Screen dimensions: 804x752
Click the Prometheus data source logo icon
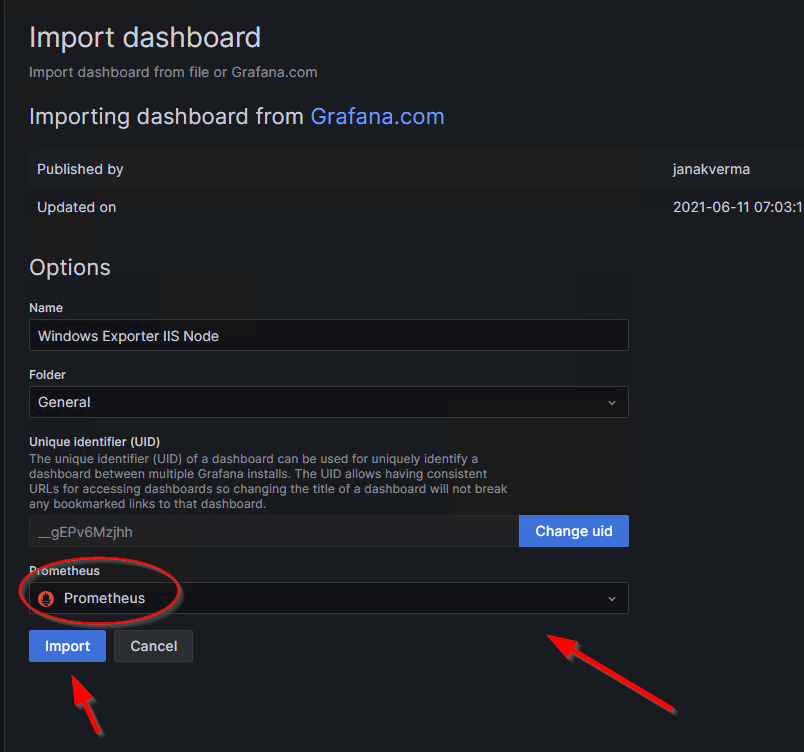45,598
